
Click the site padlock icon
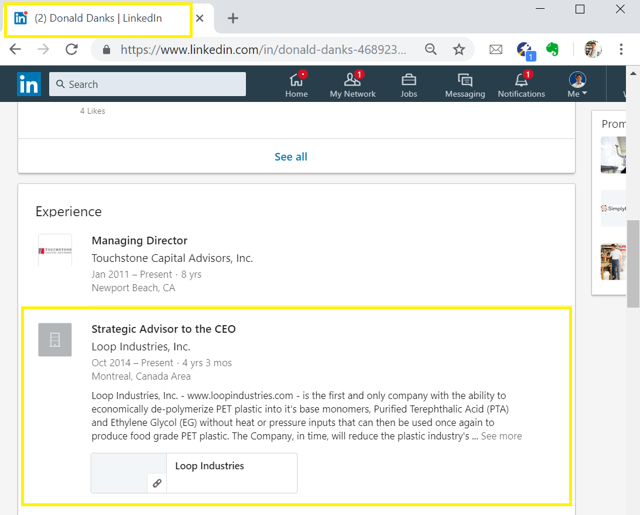107,50
